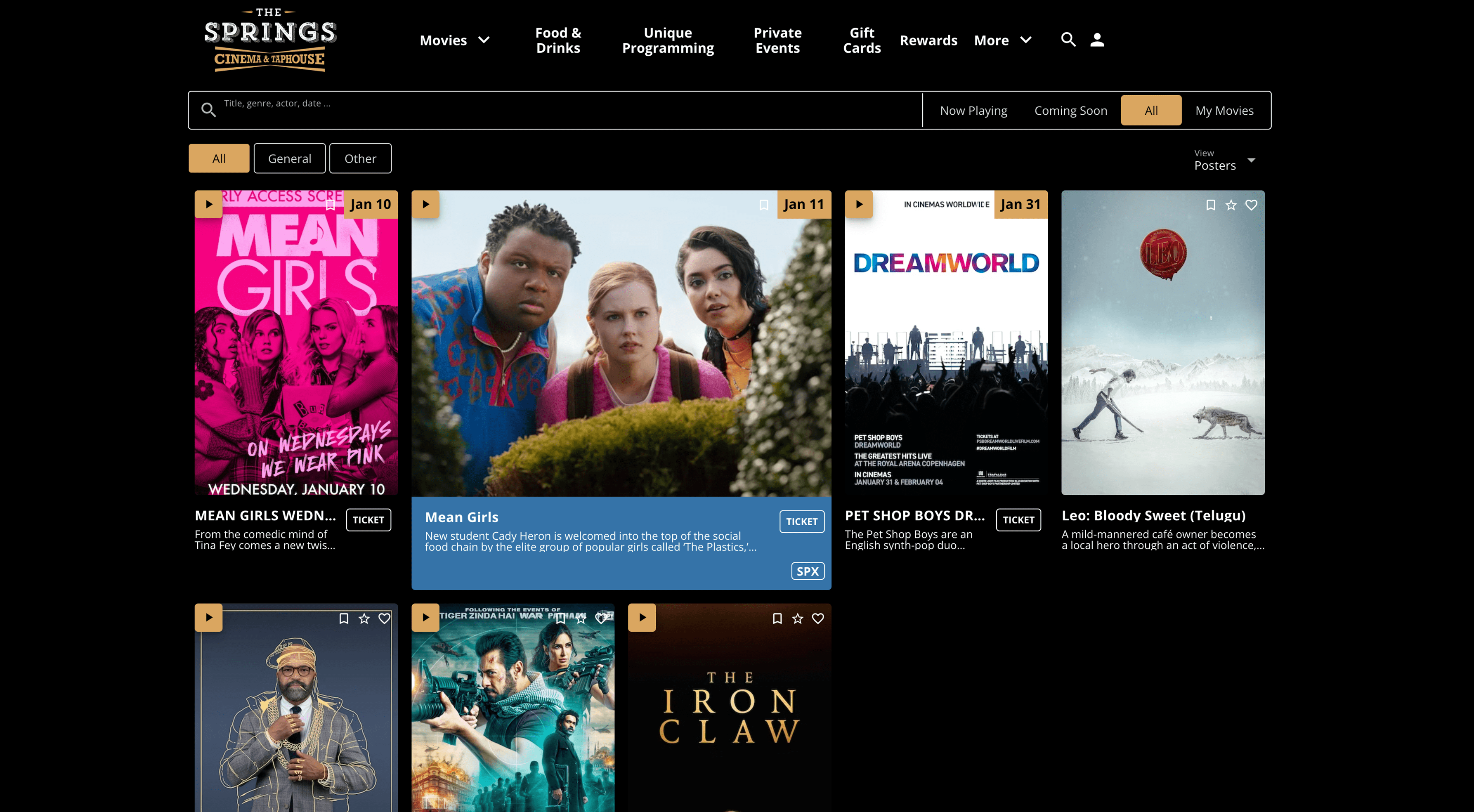Open the Mean Girls title link
Viewport: 1474px width, 812px height.
(x=461, y=517)
